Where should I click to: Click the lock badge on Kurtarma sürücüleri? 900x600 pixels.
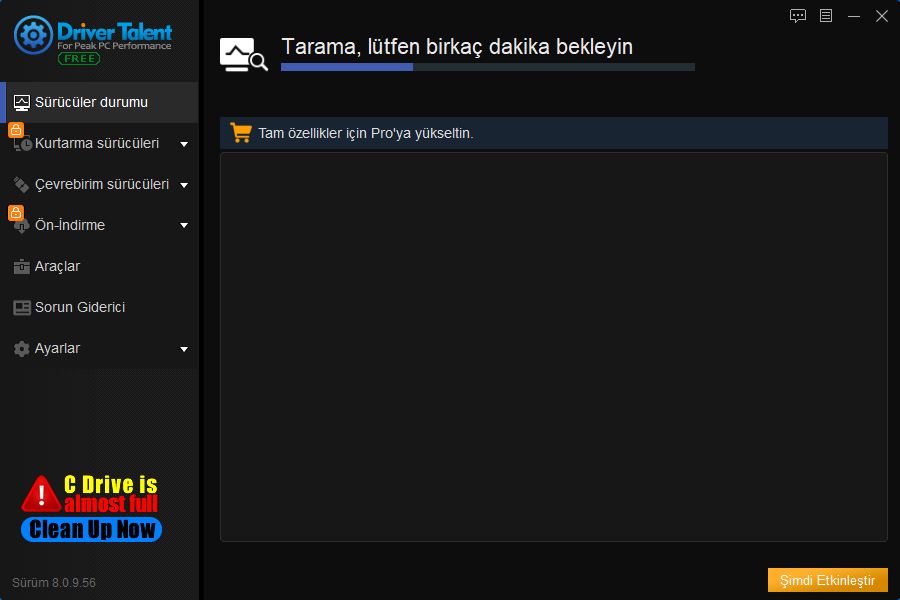point(16,130)
